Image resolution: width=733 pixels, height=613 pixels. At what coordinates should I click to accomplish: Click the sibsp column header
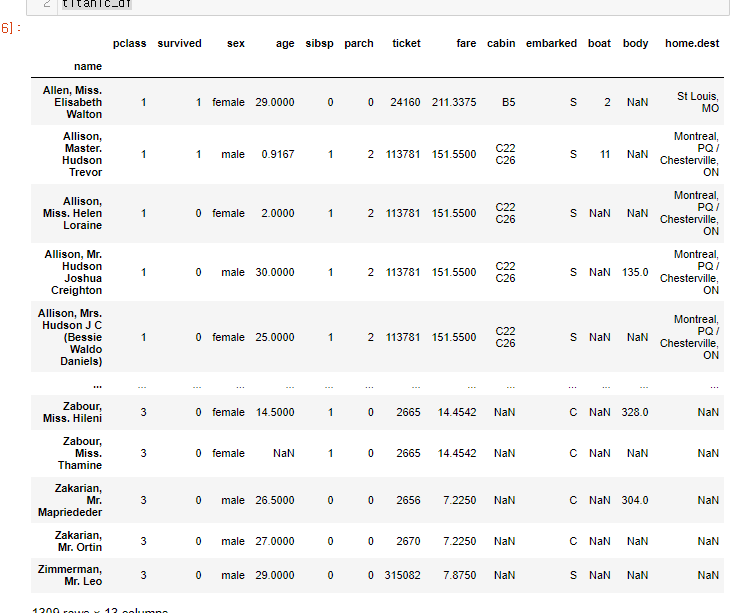coord(319,43)
